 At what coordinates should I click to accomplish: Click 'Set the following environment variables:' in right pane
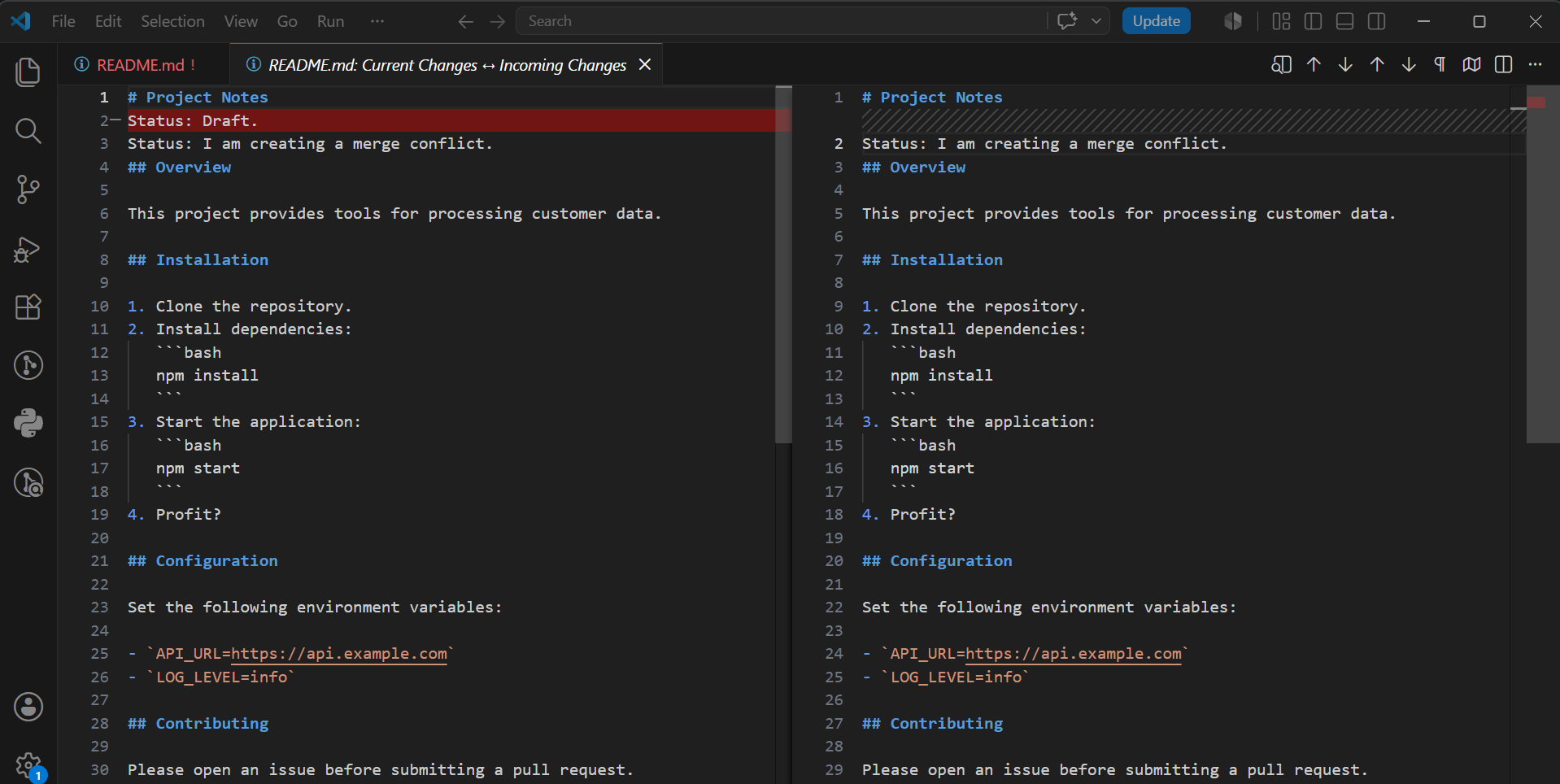pyautogui.click(x=1049, y=607)
